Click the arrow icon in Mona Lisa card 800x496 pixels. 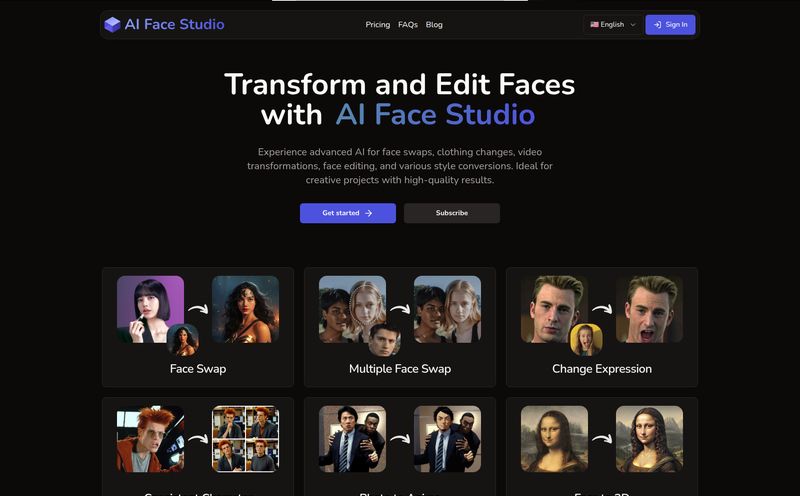[x=602, y=438]
